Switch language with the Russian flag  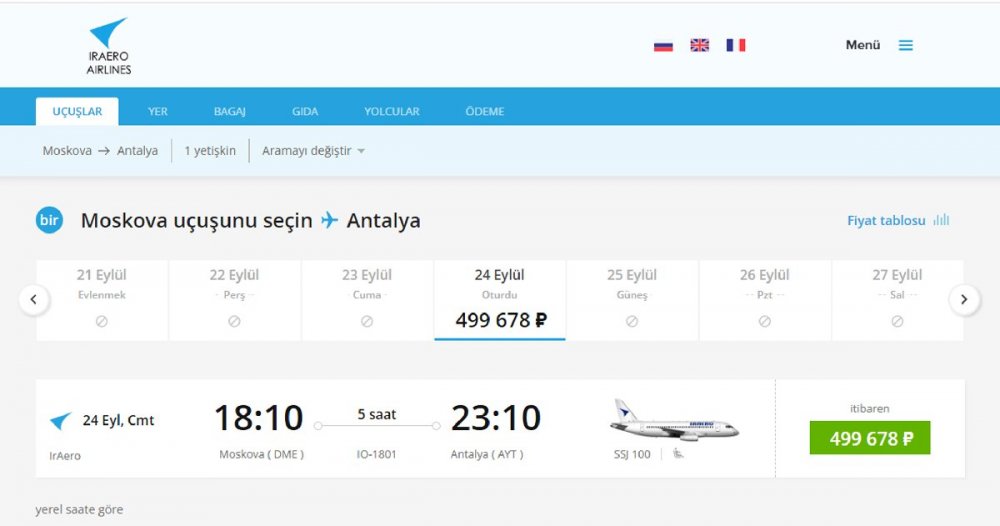pos(663,45)
